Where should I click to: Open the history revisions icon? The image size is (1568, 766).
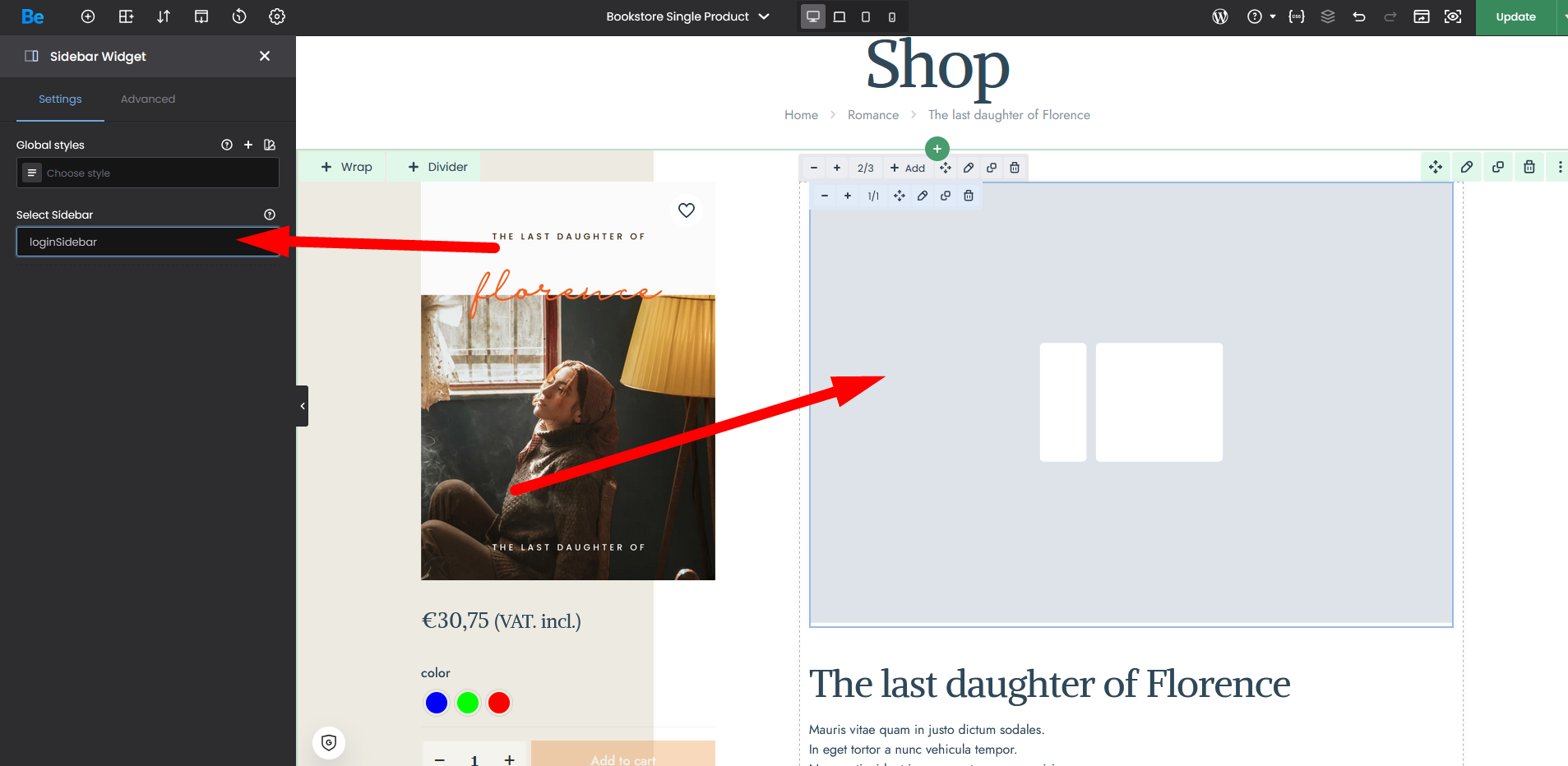point(239,16)
